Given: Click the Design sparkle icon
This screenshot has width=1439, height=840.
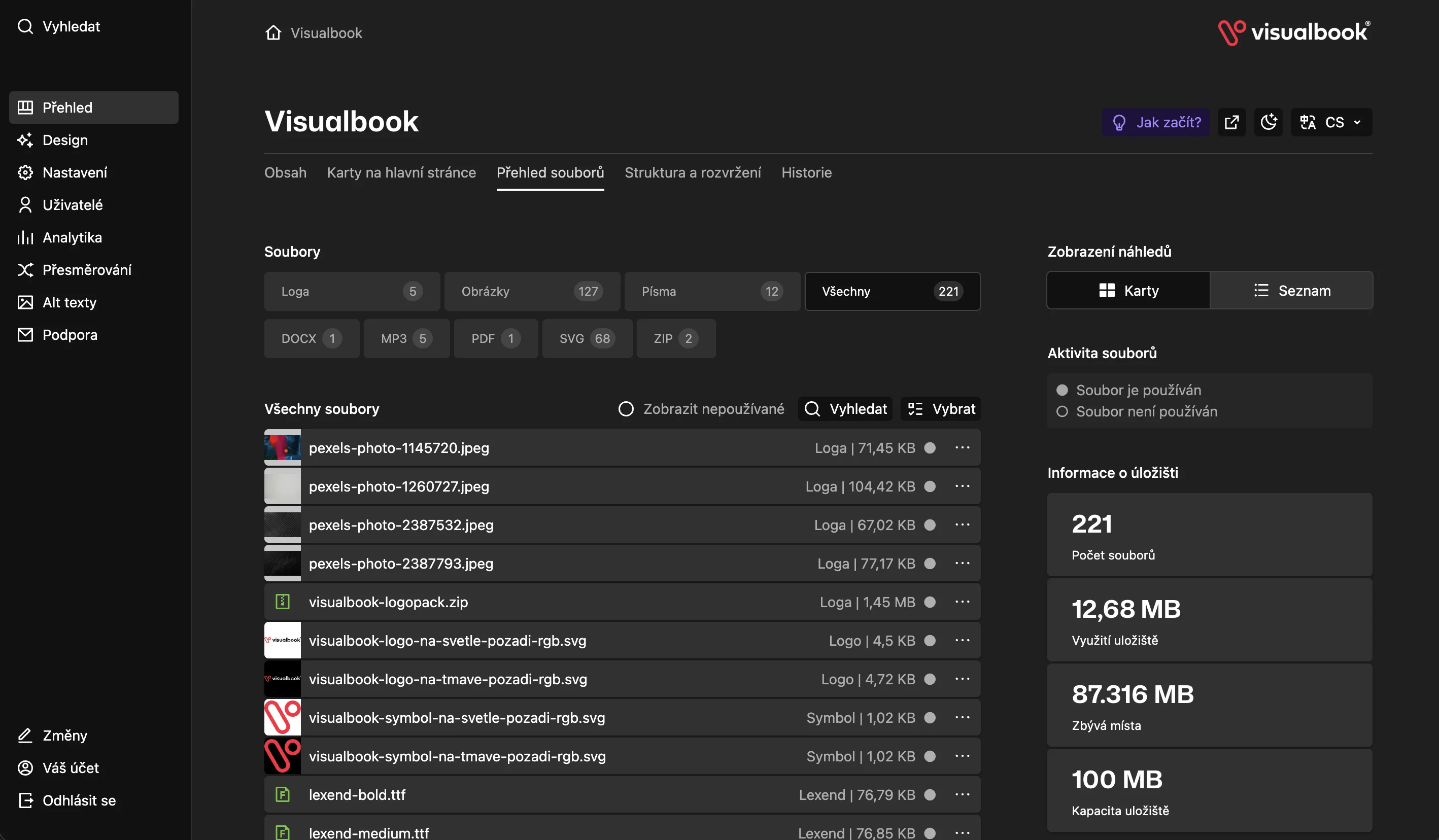Looking at the screenshot, I should 25,140.
